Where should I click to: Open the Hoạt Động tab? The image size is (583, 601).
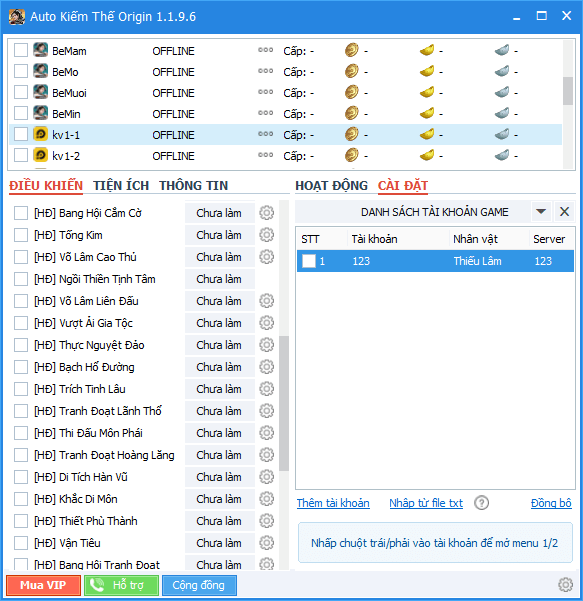click(332, 186)
